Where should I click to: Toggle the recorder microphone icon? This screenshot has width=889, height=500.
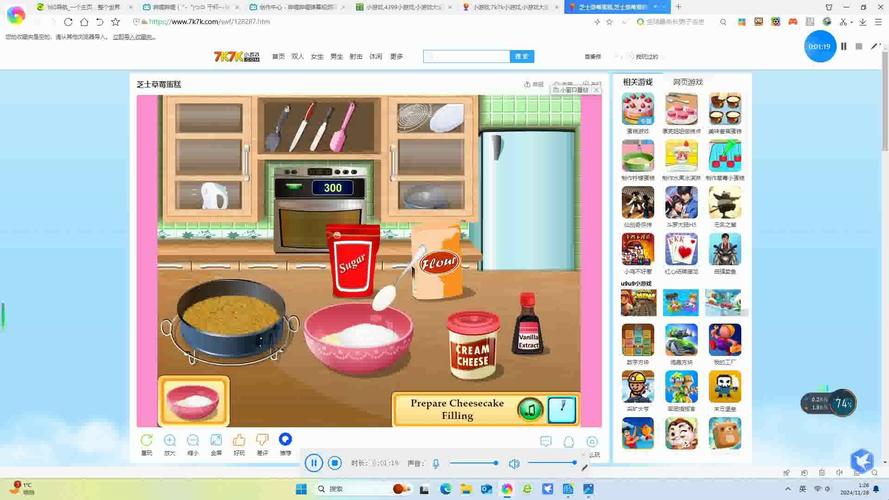(x=435, y=463)
